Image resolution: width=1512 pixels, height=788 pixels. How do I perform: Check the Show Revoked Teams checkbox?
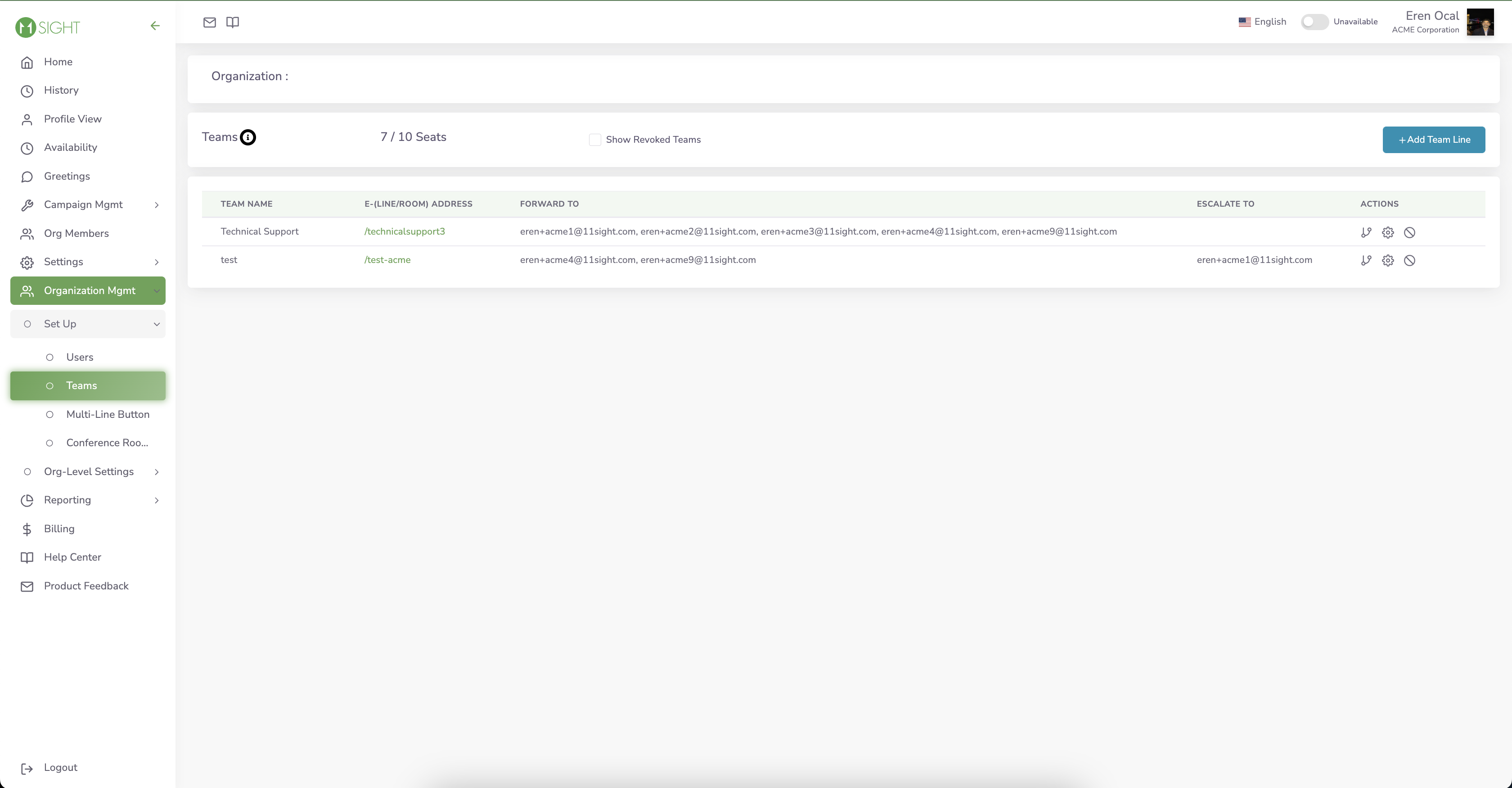pos(594,140)
